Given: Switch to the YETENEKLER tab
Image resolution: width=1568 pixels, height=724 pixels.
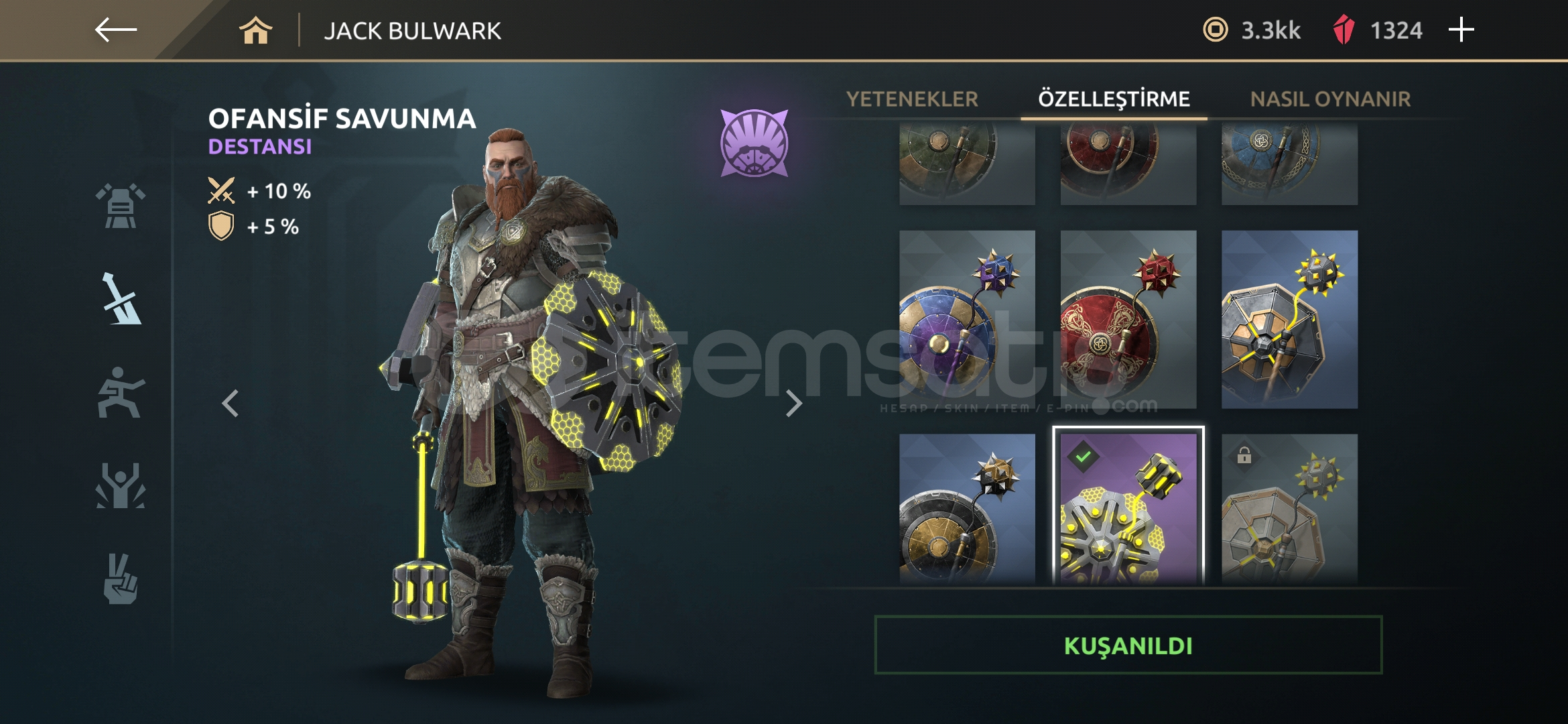Looking at the screenshot, I should point(912,99).
